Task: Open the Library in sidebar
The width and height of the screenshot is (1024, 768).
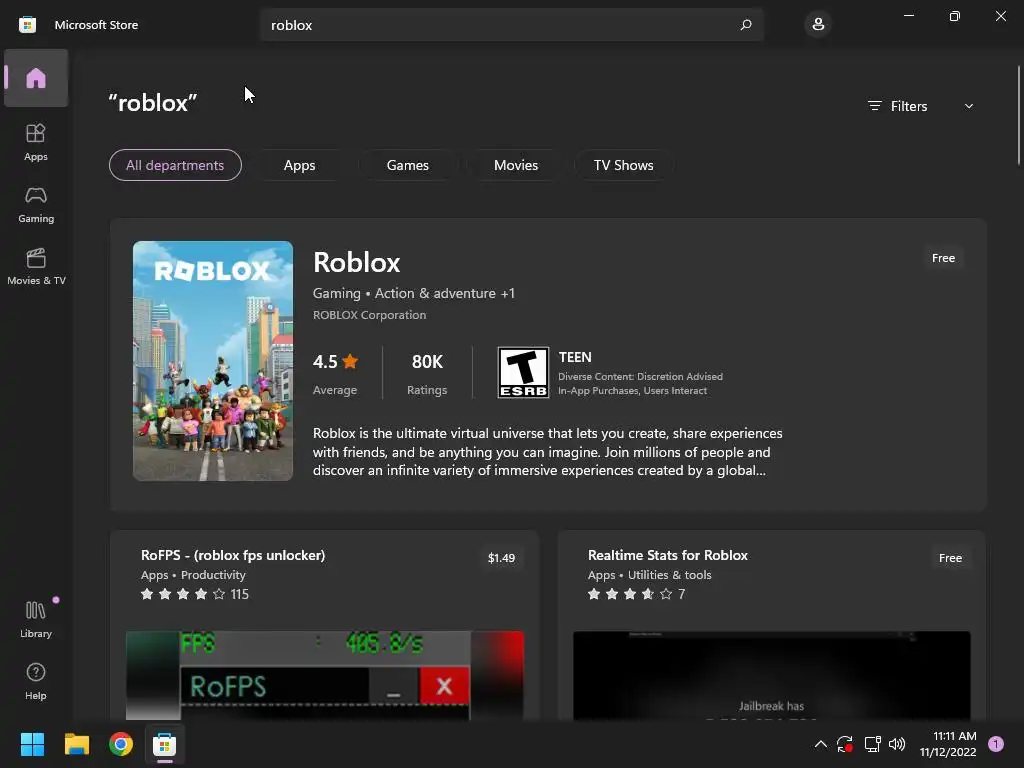Action: (36, 619)
